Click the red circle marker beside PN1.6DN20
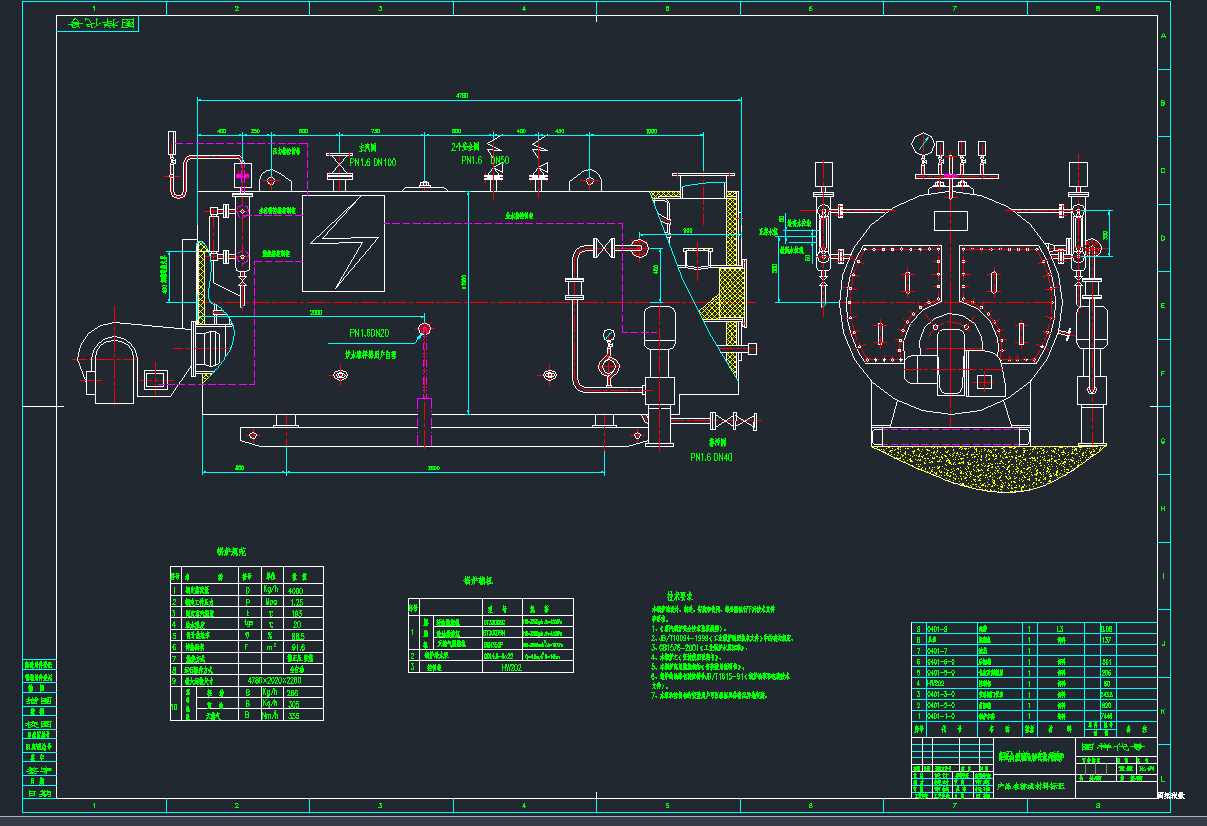1207x826 pixels. [x=423, y=329]
